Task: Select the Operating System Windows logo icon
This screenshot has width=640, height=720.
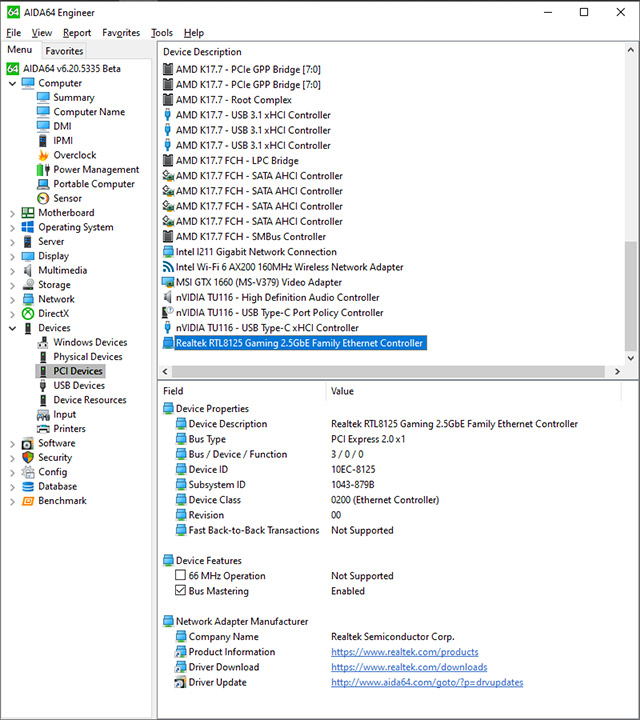Action: coord(28,227)
